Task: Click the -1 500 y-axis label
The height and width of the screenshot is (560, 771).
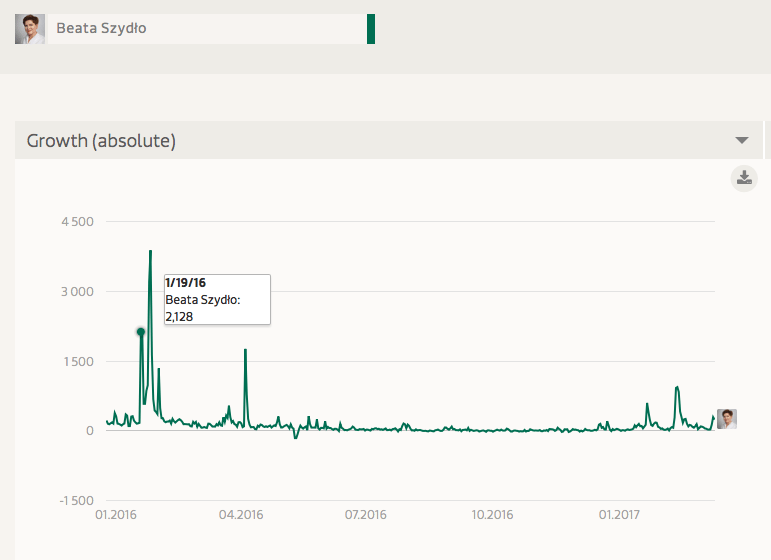Action: click(x=76, y=501)
